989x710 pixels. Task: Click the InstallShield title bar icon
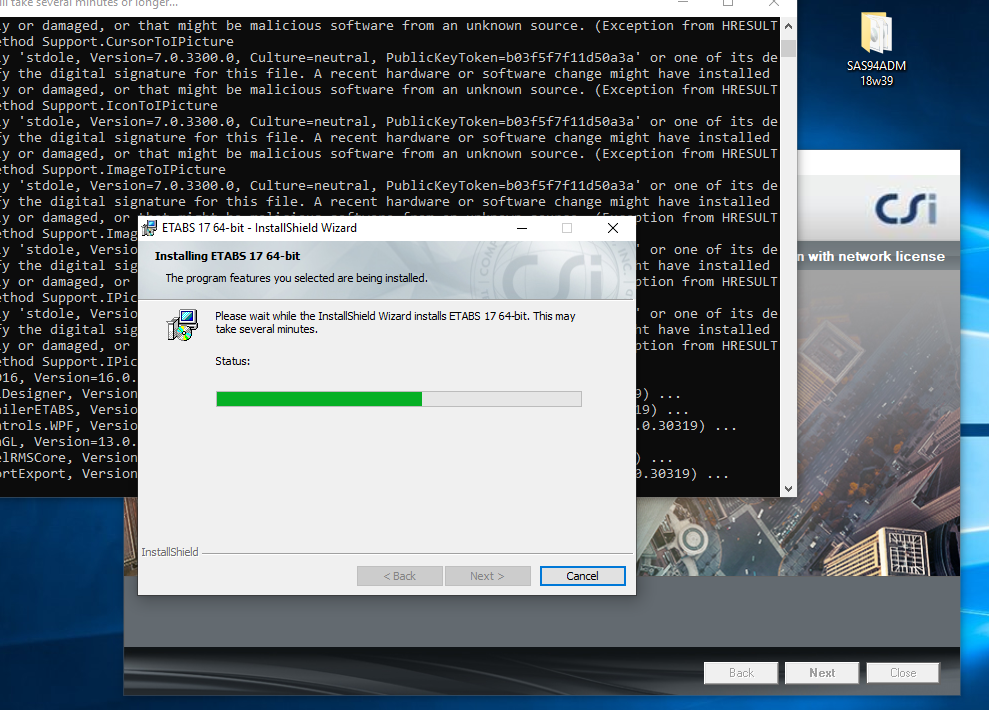tap(149, 228)
